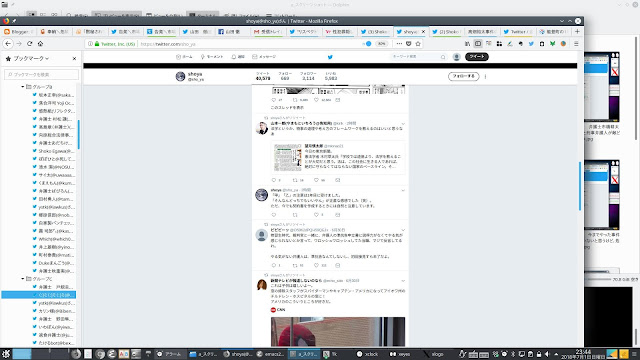Open the three-dot menu beside the Follow button

485,76
